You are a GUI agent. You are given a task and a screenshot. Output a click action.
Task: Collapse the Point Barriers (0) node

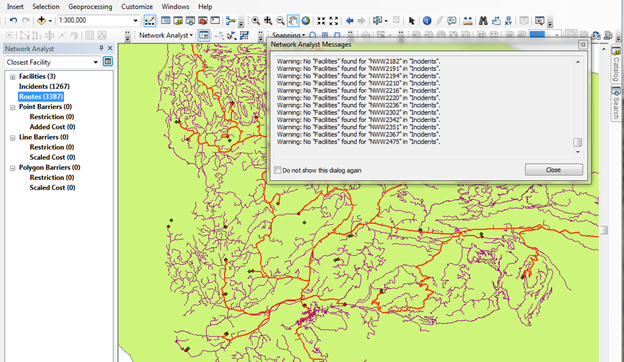(x=12, y=107)
